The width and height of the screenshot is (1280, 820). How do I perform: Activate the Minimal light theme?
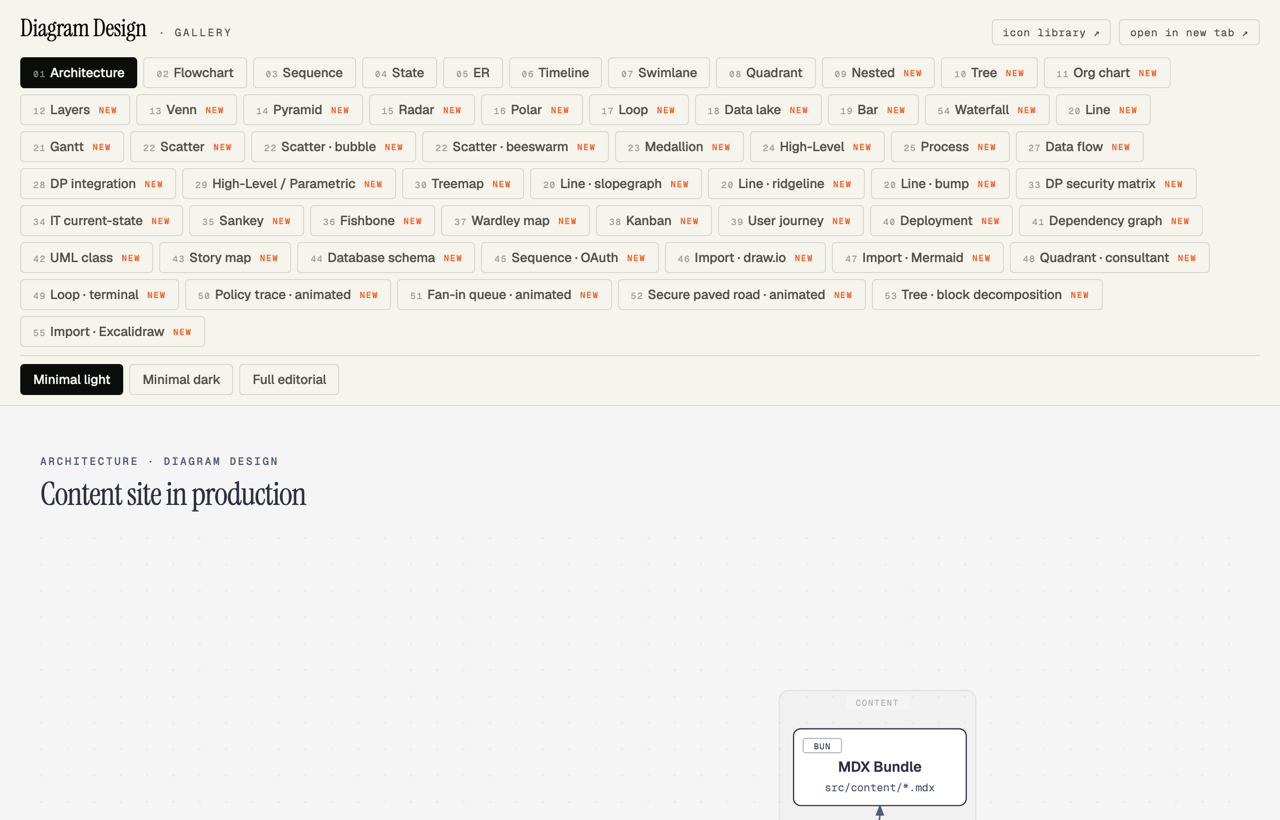pos(72,380)
